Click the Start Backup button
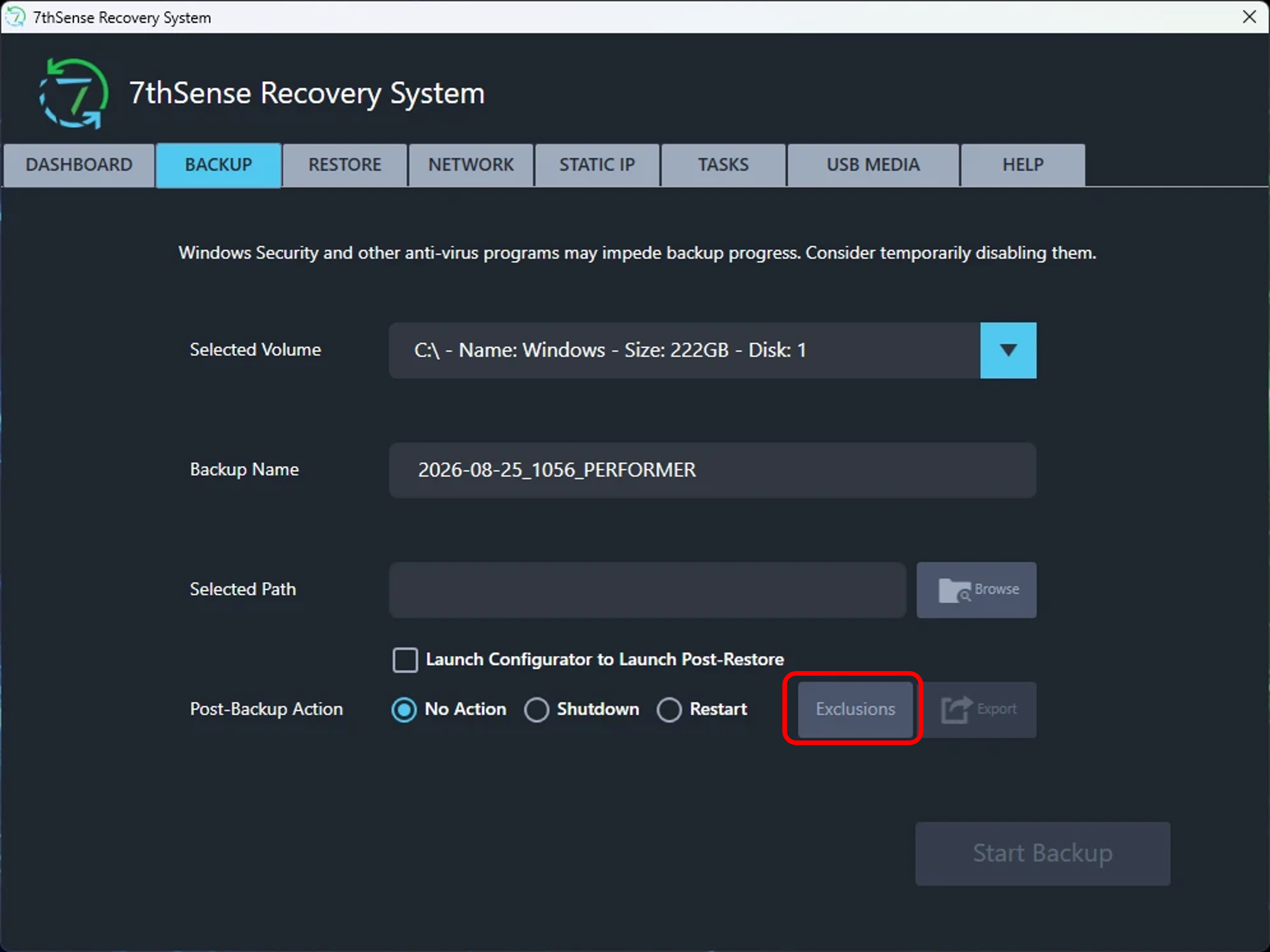1270x952 pixels. coord(1043,854)
